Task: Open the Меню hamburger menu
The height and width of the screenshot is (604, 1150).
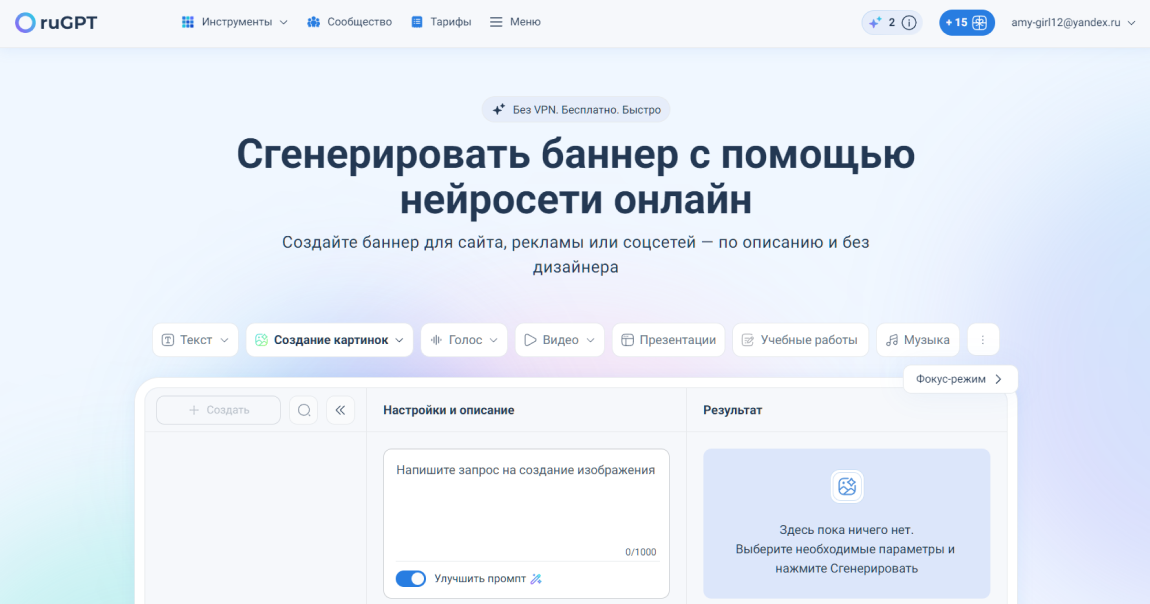Action: point(516,22)
